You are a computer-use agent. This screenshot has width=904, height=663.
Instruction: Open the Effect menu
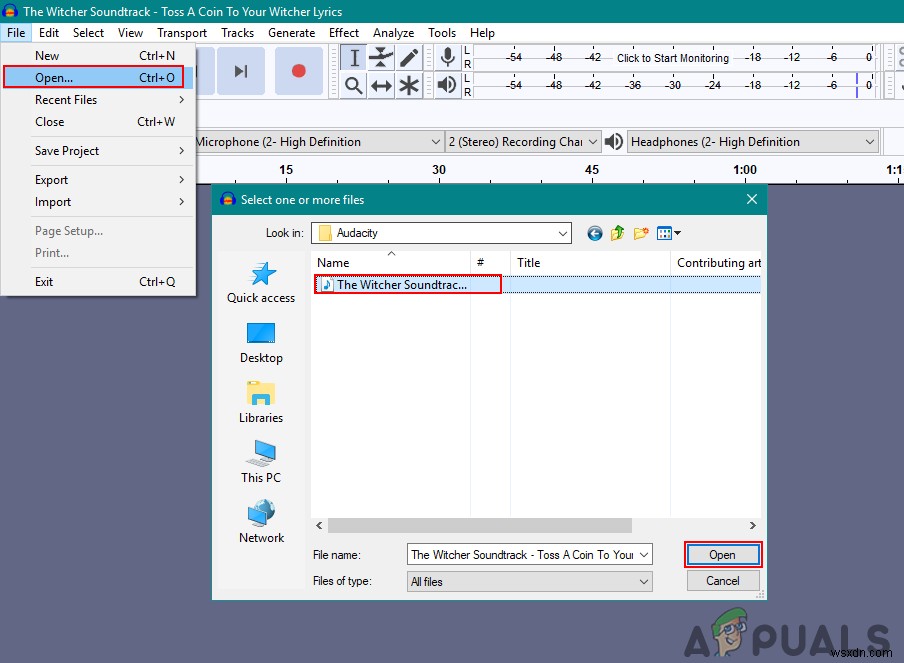point(344,33)
